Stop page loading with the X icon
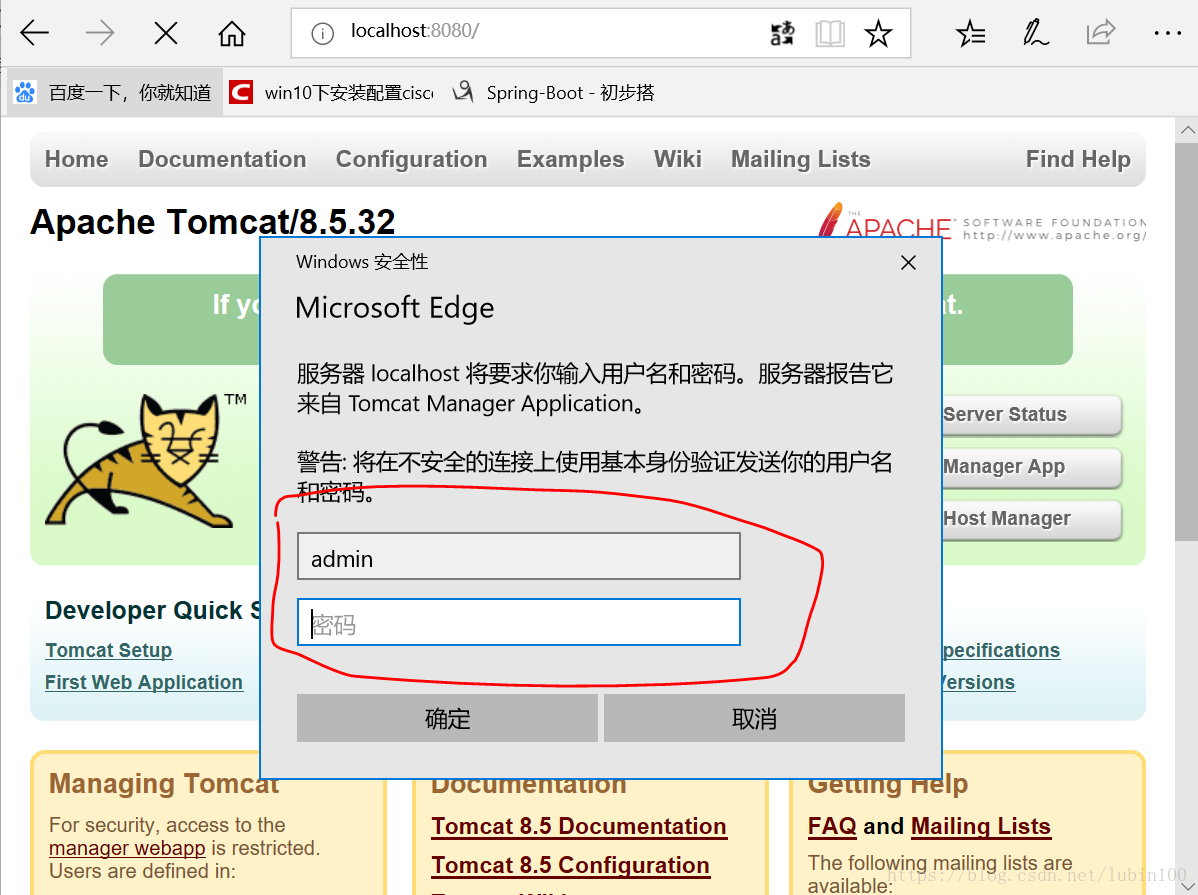 [x=166, y=33]
